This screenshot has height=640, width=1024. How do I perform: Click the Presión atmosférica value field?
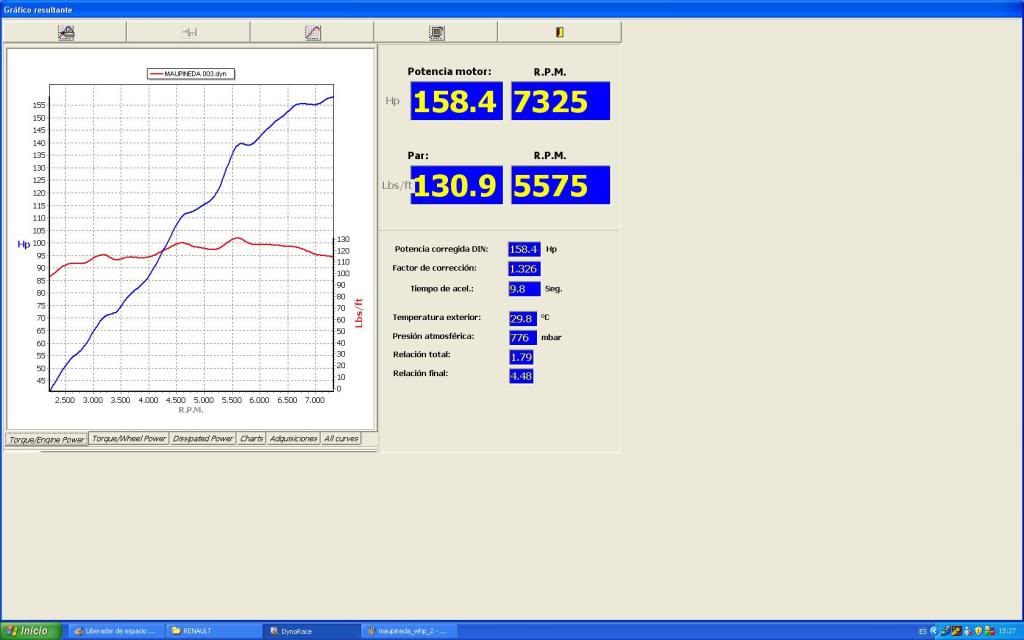click(x=522, y=337)
